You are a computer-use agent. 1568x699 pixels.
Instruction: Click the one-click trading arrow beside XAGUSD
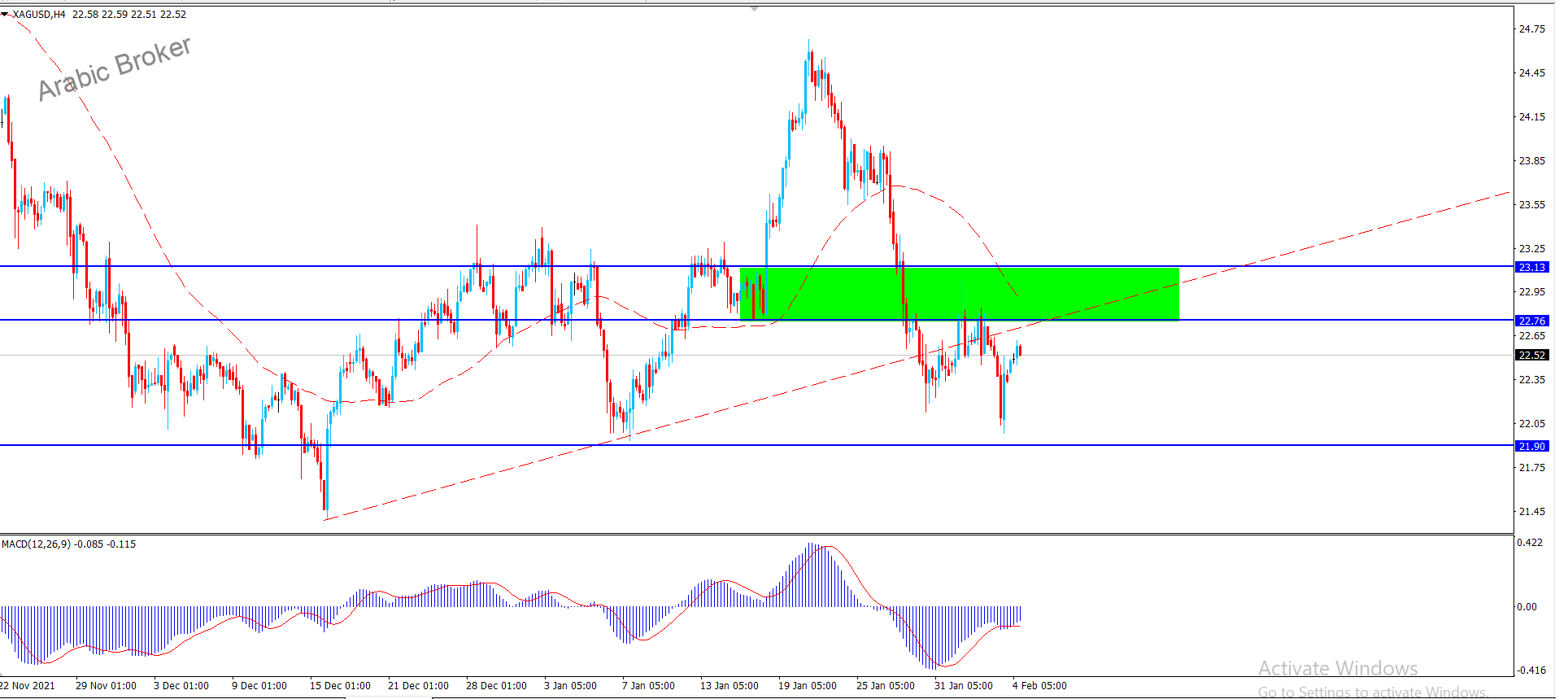click(x=5, y=14)
